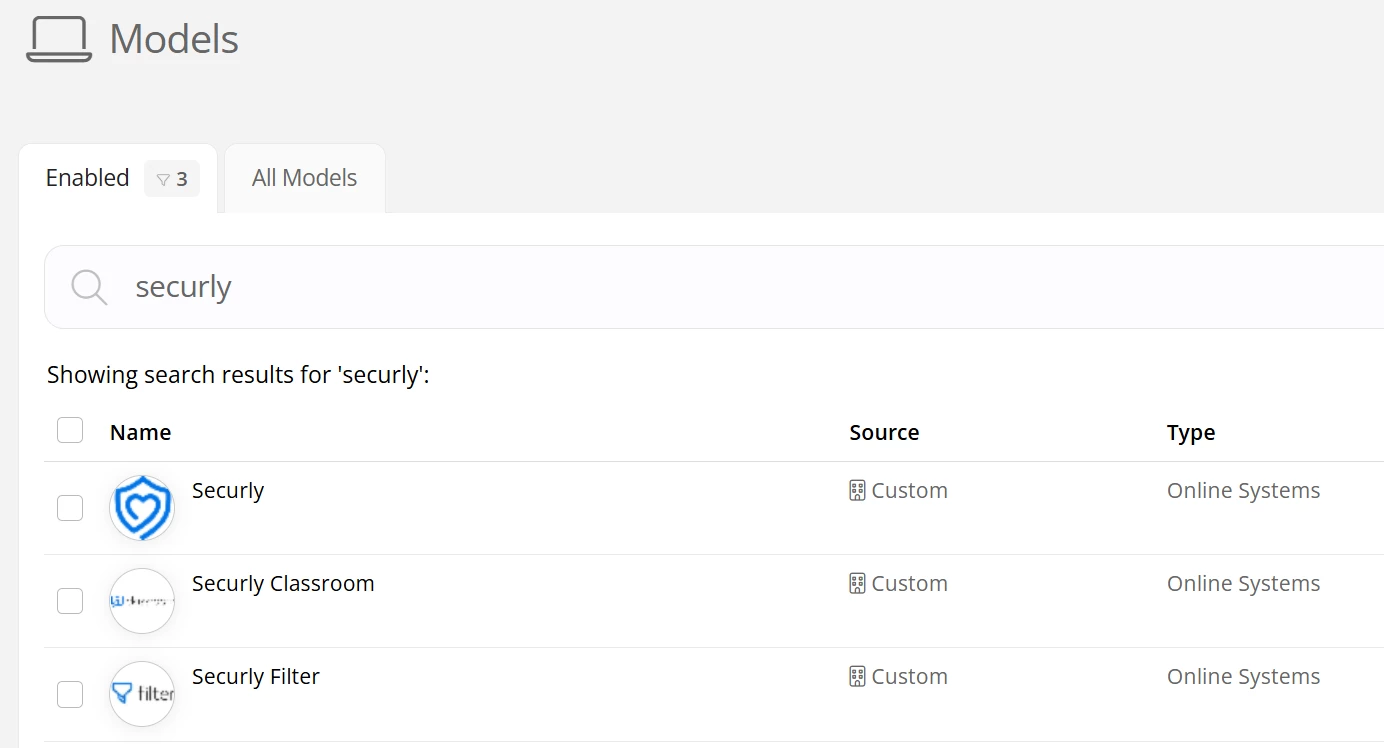Click the Custom source icon for Securly Filter

point(857,677)
